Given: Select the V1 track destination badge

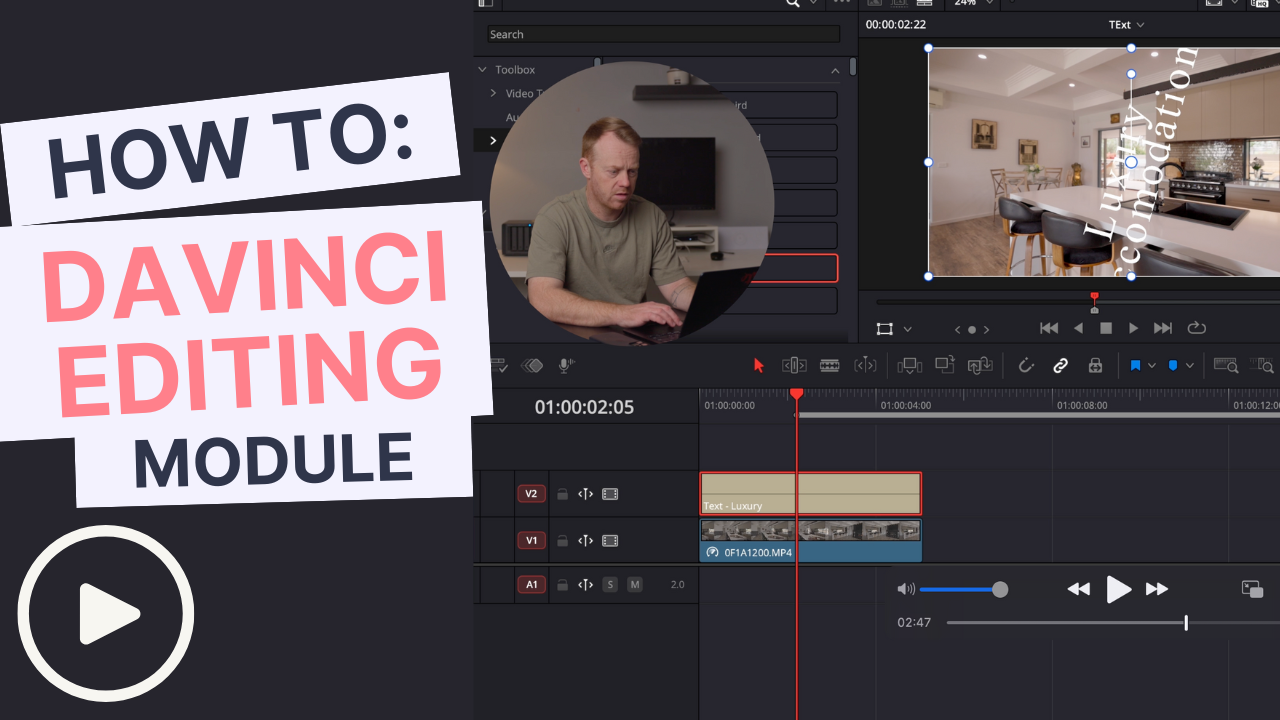Looking at the screenshot, I should 532,541.
